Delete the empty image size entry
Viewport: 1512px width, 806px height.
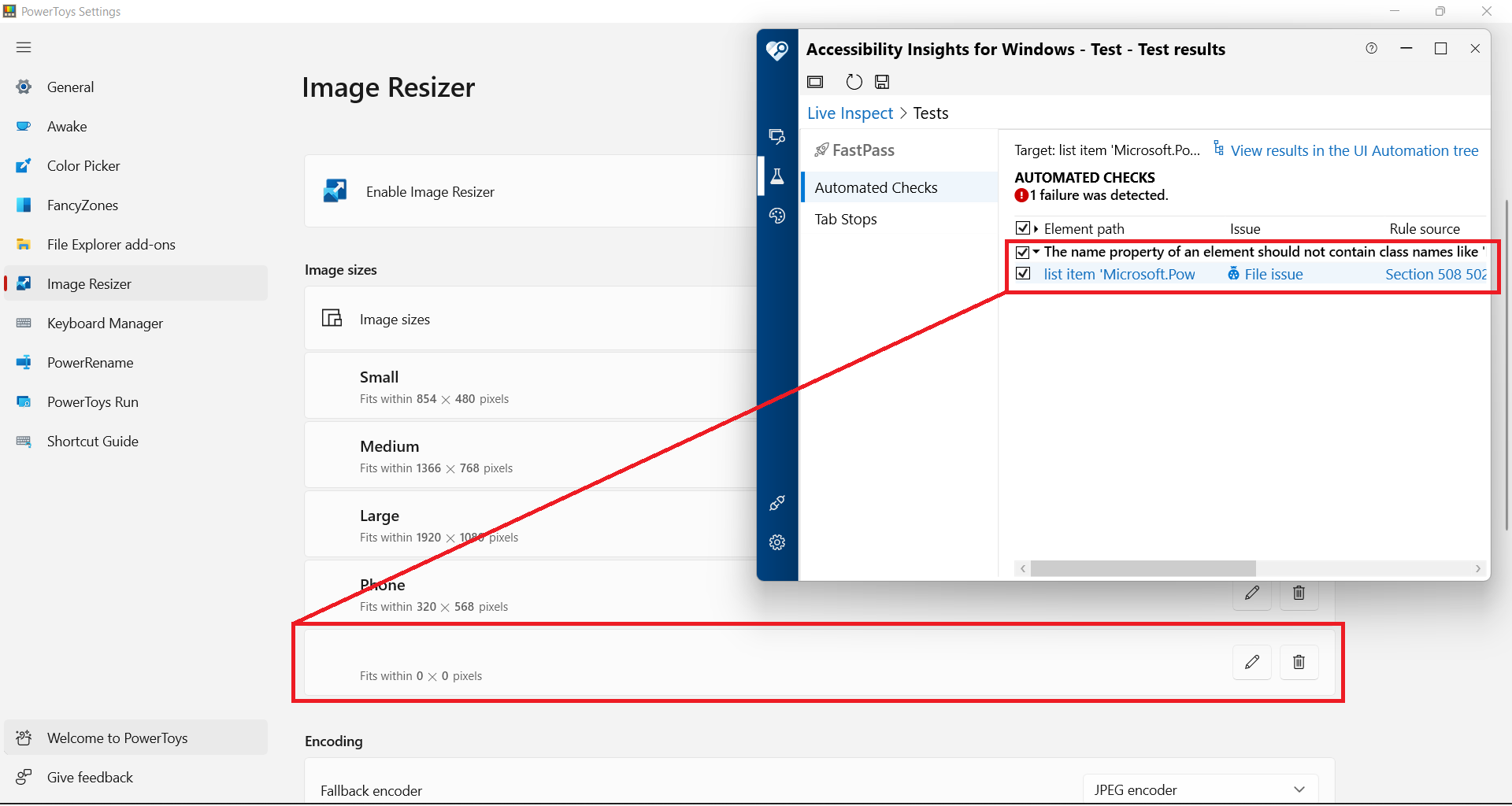(1298, 662)
